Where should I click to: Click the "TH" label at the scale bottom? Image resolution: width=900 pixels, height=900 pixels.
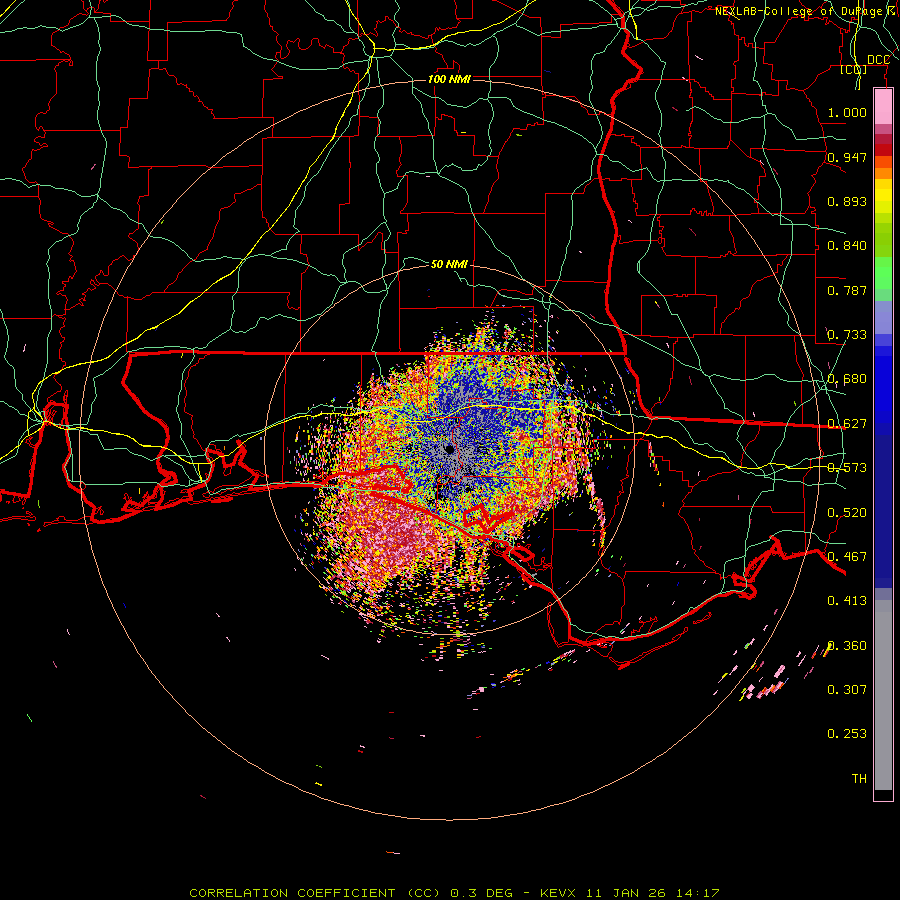(x=859, y=779)
